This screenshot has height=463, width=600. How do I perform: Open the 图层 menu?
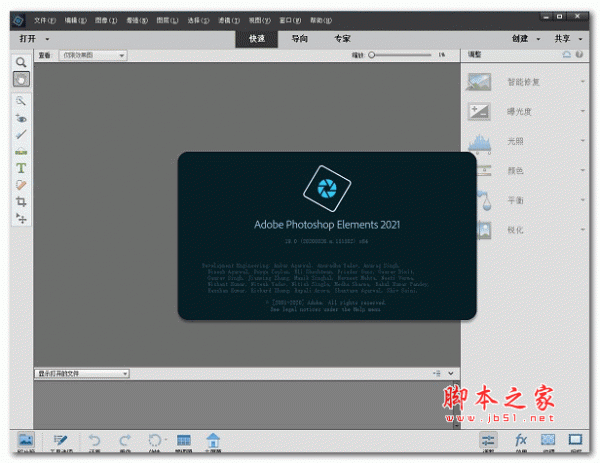[167, 20]
